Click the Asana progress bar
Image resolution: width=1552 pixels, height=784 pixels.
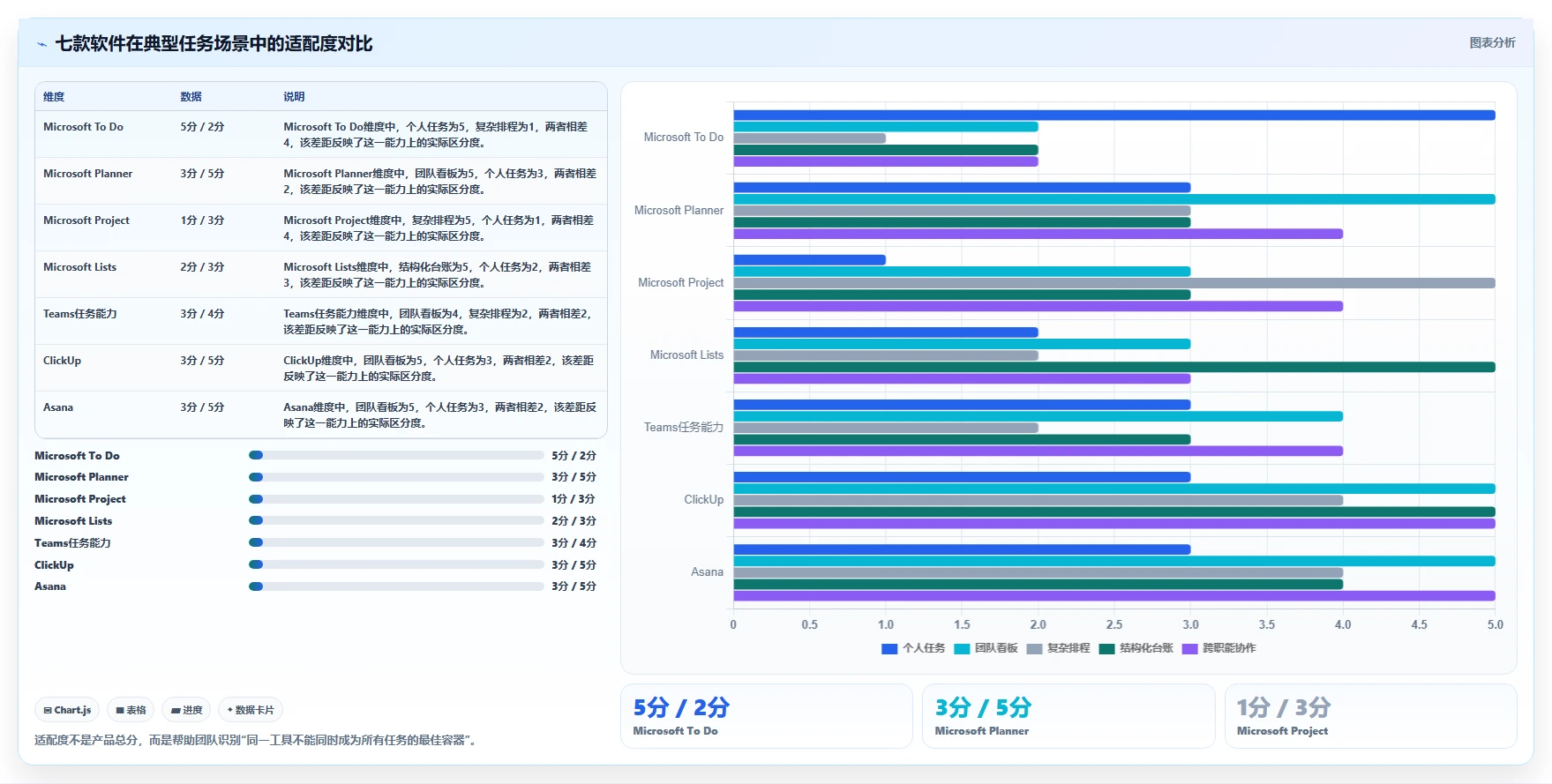tap(396, 586)
